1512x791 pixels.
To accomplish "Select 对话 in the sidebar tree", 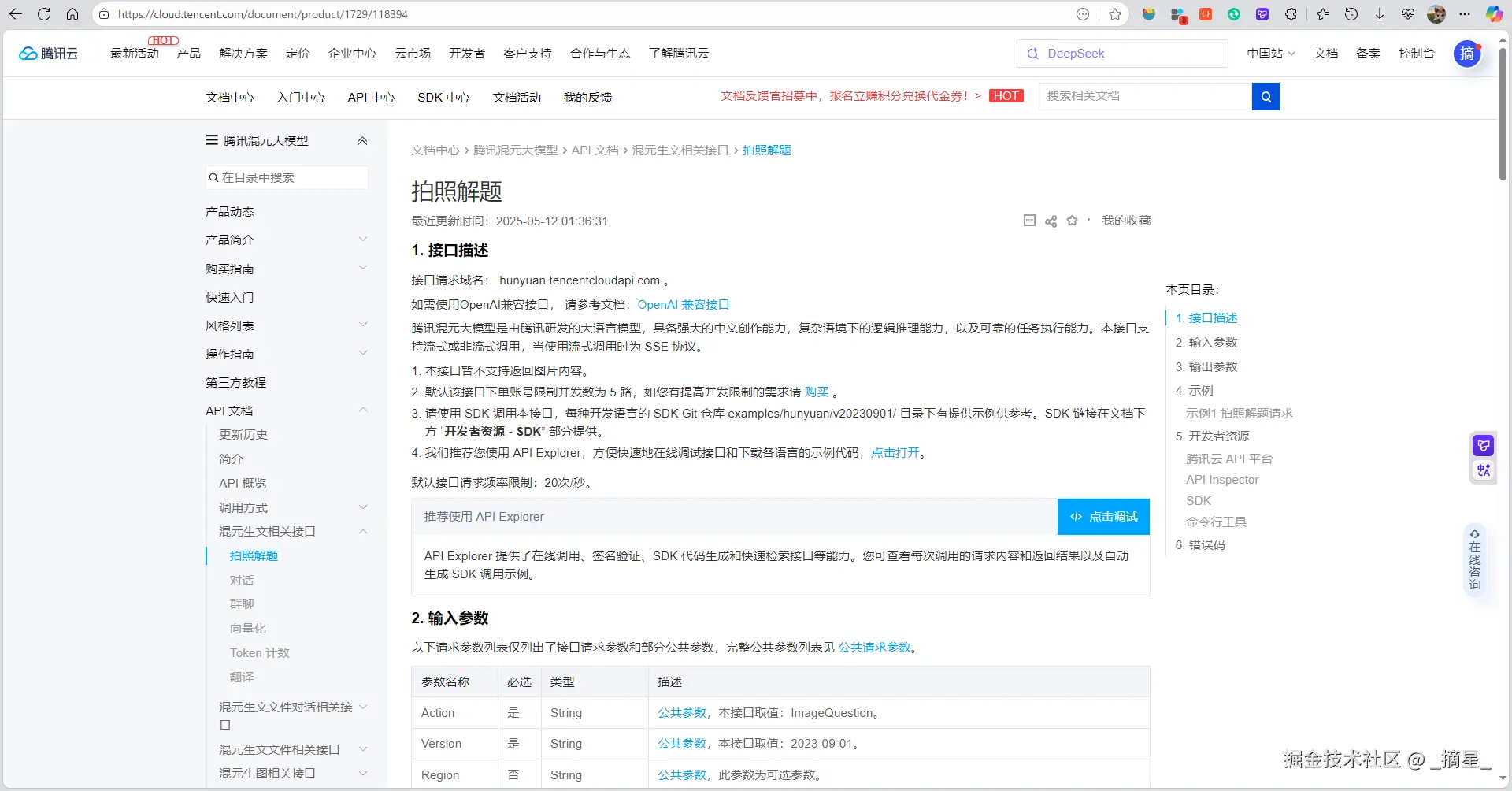I will (242, 581).
